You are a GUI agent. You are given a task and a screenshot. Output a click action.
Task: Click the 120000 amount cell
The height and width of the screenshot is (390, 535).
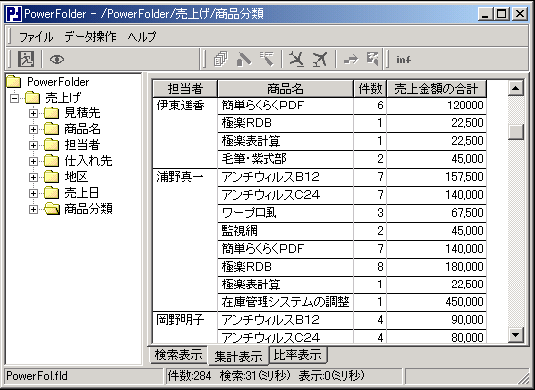[x=436, y=105]
